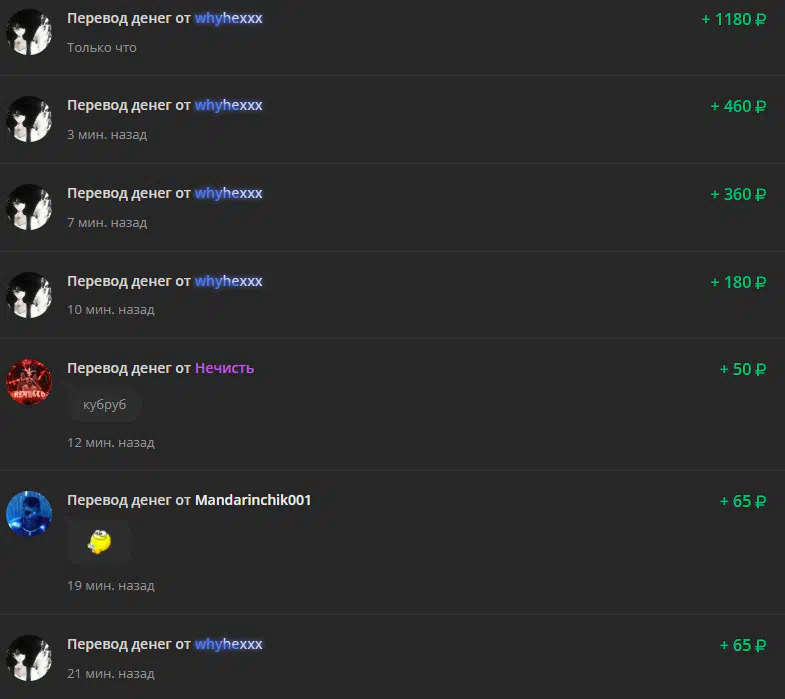Open whyhexxx profile link on the newest transfer
This screenshot has width=785, height=699.
click(x=228, y=19)
